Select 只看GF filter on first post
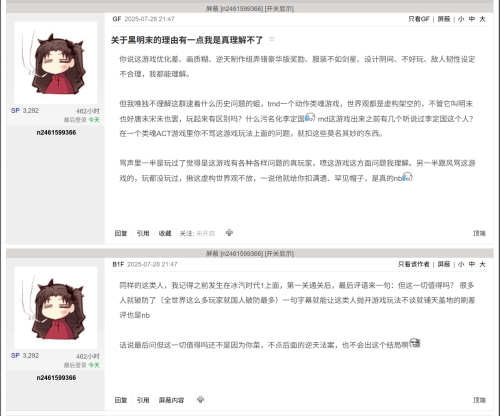 (x=419, y=19)
